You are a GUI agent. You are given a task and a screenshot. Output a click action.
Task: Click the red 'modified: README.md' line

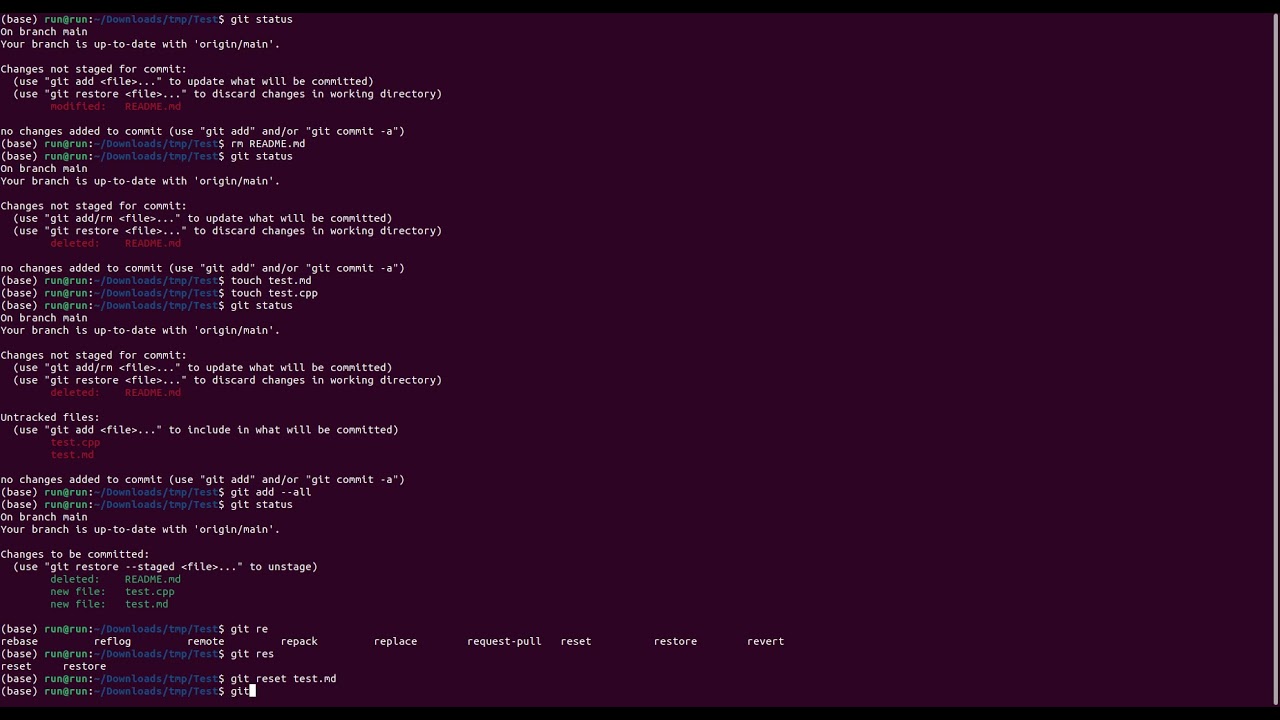point(115,106)
